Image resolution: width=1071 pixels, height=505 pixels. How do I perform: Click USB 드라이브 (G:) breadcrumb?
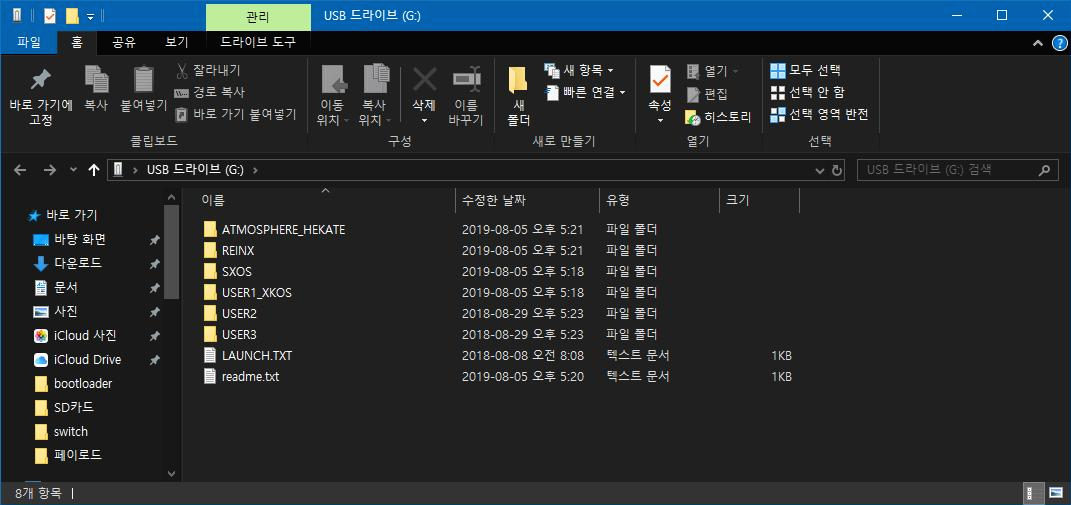(x=195, y=170)
